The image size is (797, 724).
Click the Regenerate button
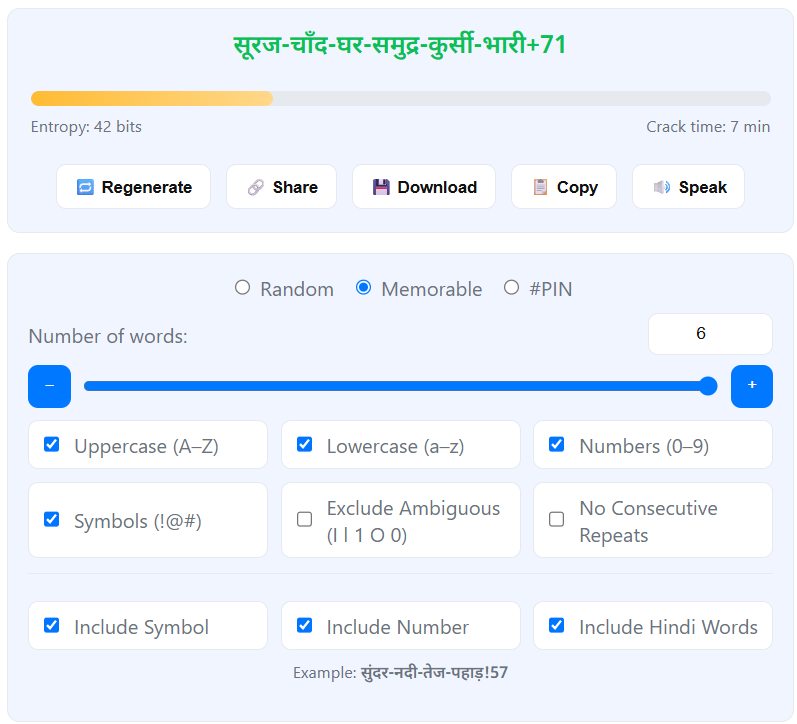point(133,187)
